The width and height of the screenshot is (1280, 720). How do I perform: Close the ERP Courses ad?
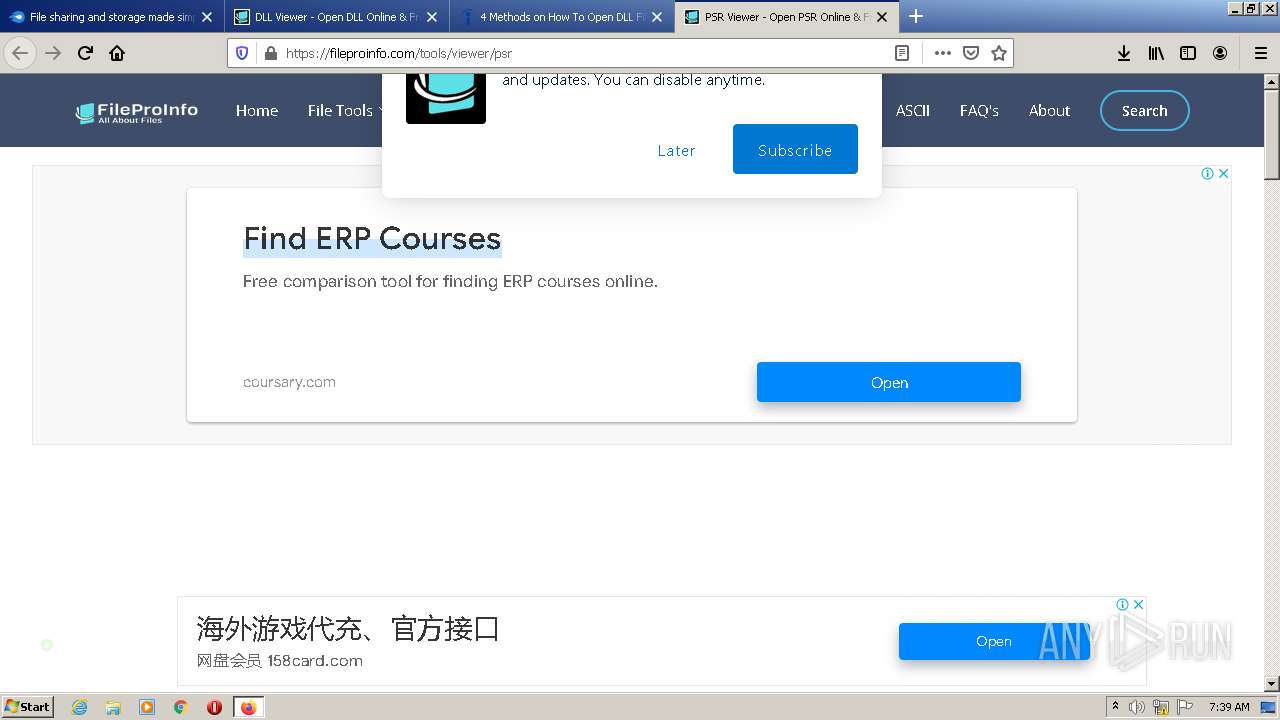click(1223, 173)
